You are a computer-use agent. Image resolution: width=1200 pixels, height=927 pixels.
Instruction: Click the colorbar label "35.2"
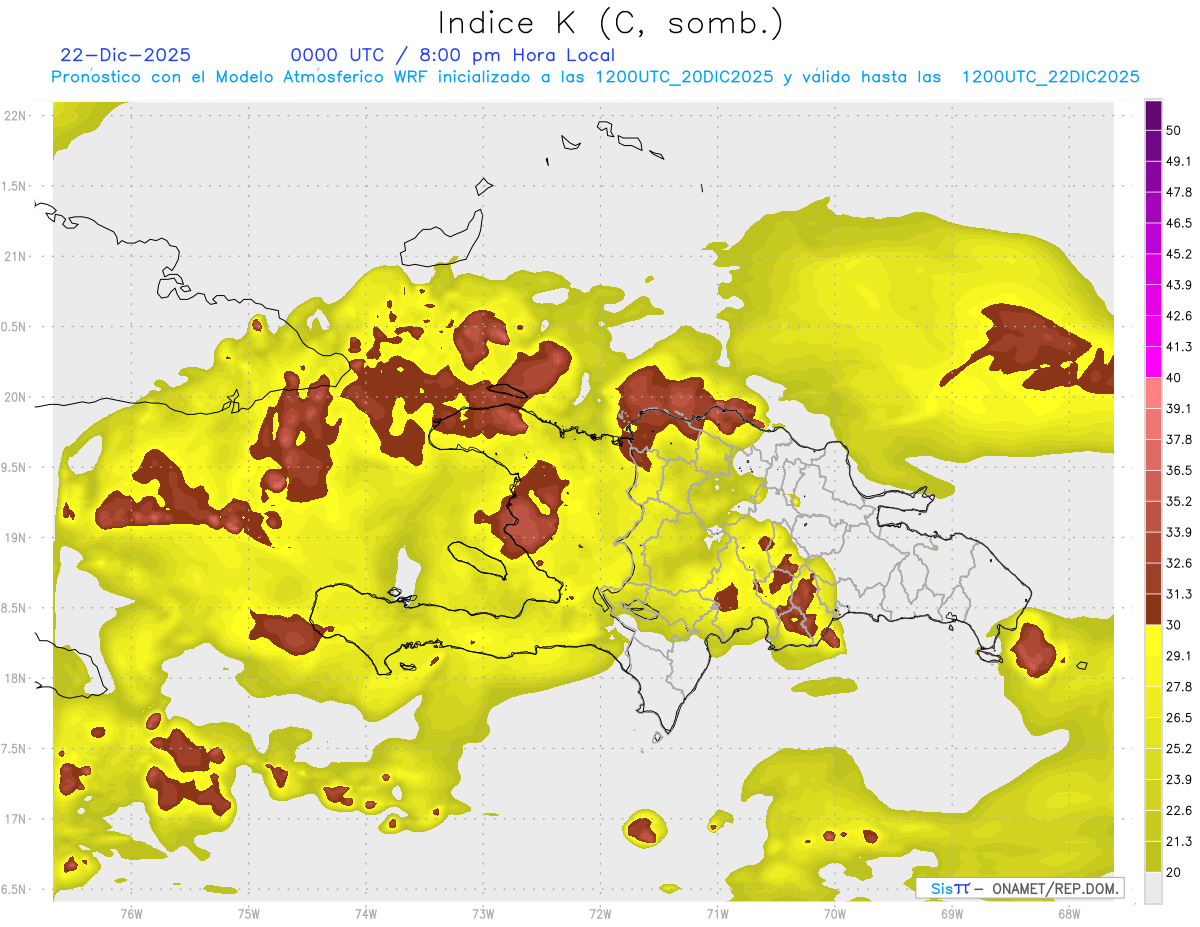click(x=1179, y=501)
